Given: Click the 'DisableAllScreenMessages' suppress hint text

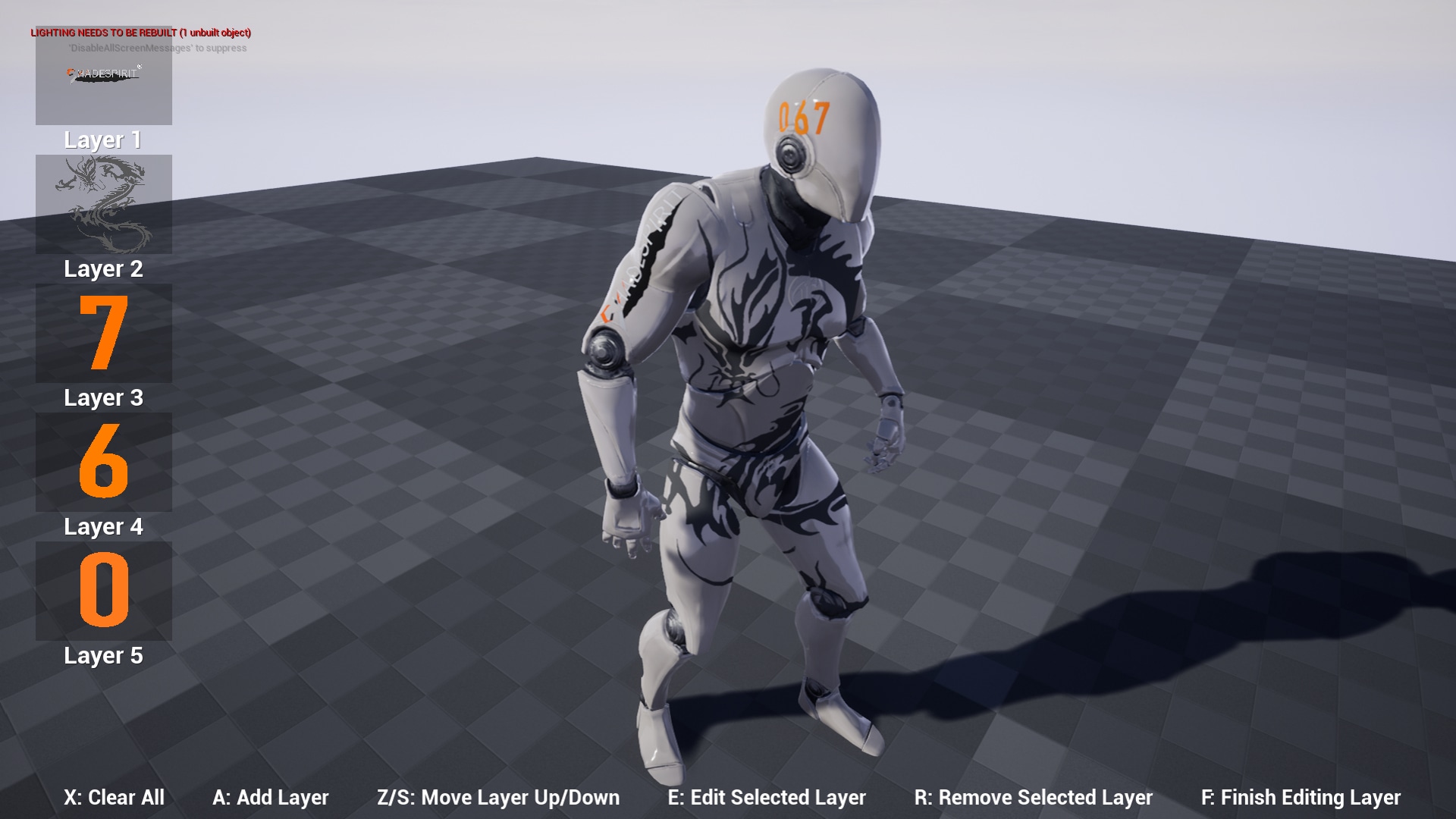Looking at the screenshot, I should [158, 48].
